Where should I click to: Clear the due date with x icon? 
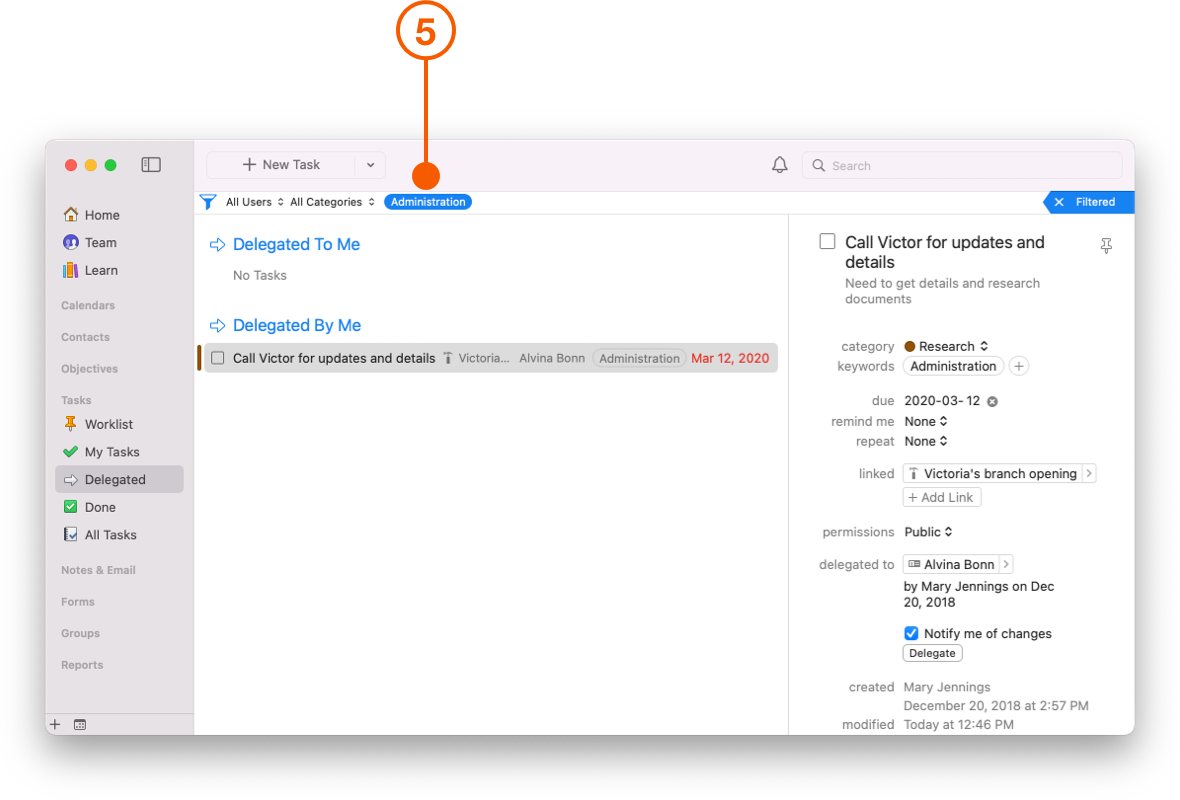tap(992, 402)
